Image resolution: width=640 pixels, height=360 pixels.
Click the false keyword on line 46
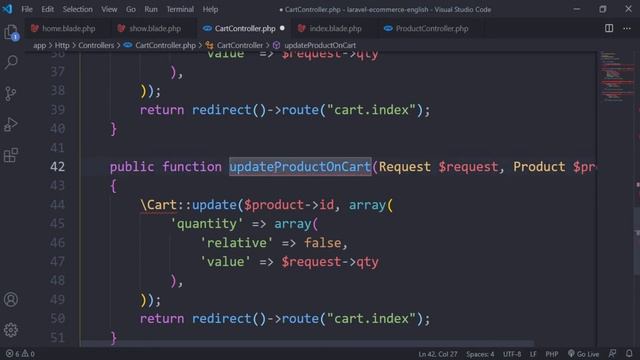pyautogui.click(x=322, y=243)
